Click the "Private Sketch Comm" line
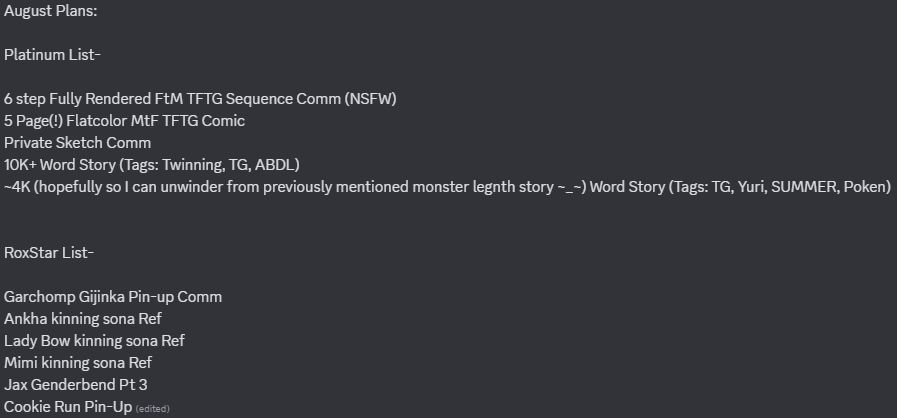The image size is (897, 418). click(x=77, y=143)
